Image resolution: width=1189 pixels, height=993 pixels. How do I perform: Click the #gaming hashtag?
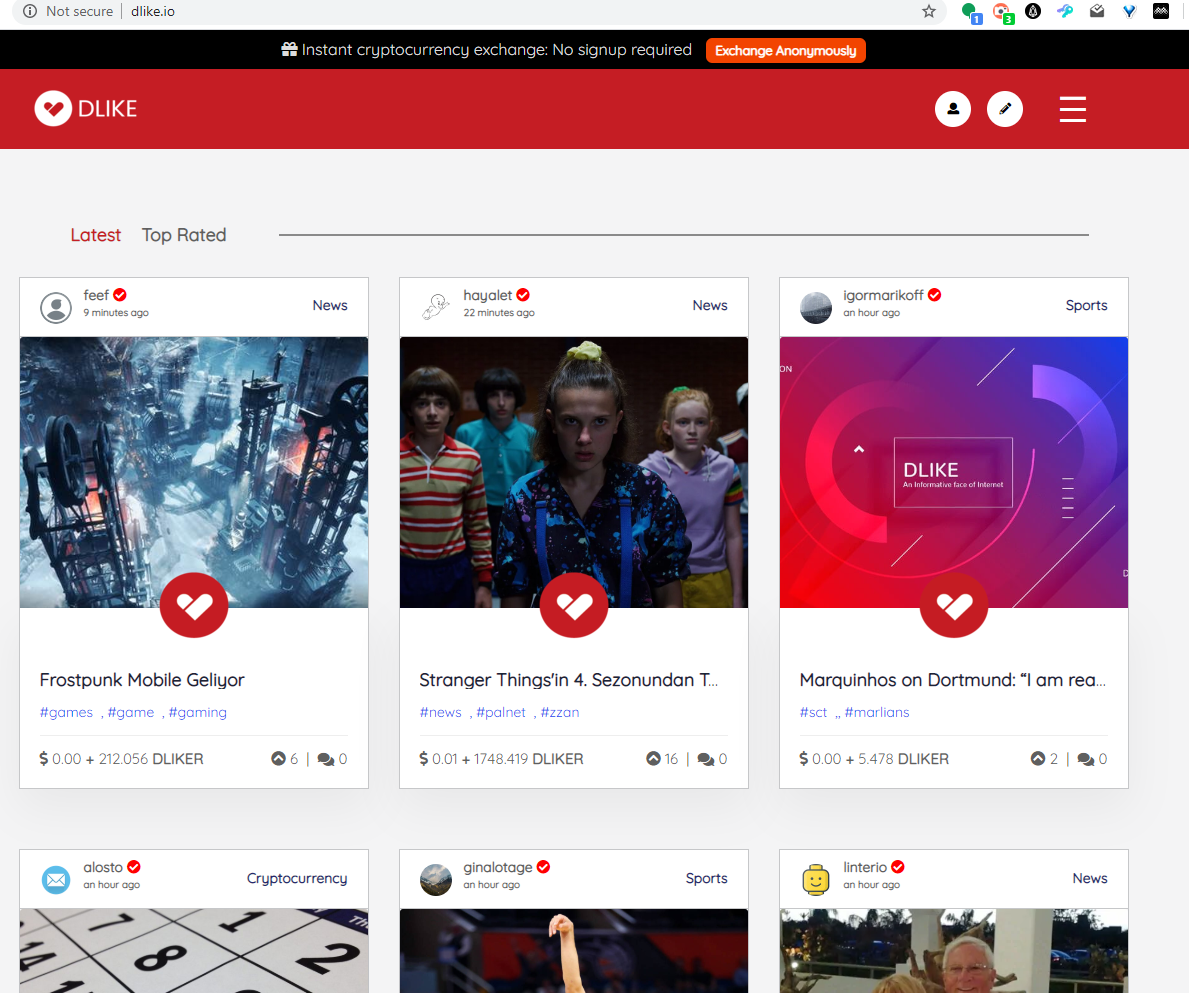[198, 713]
